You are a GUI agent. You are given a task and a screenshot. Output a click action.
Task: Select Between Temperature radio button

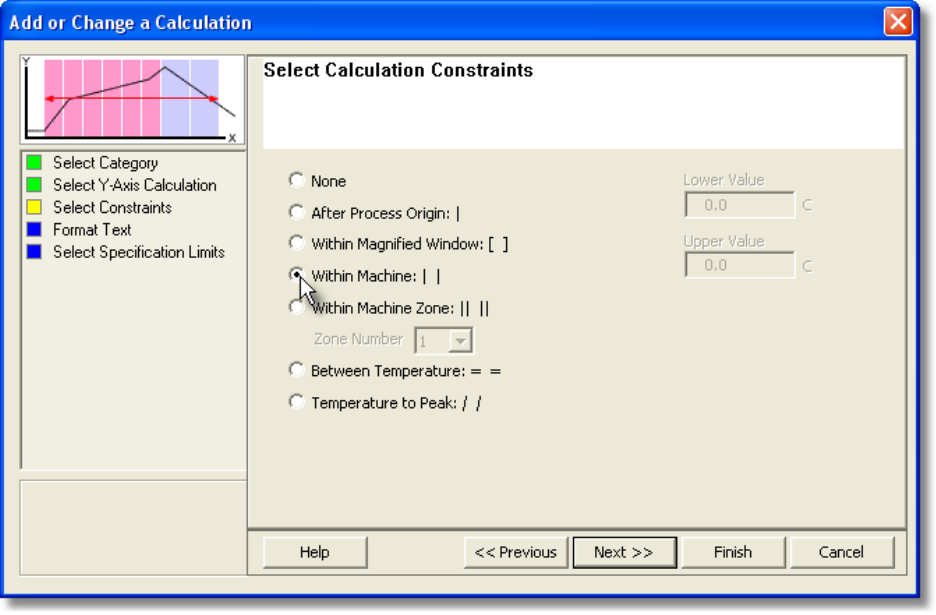coord(297,370)
